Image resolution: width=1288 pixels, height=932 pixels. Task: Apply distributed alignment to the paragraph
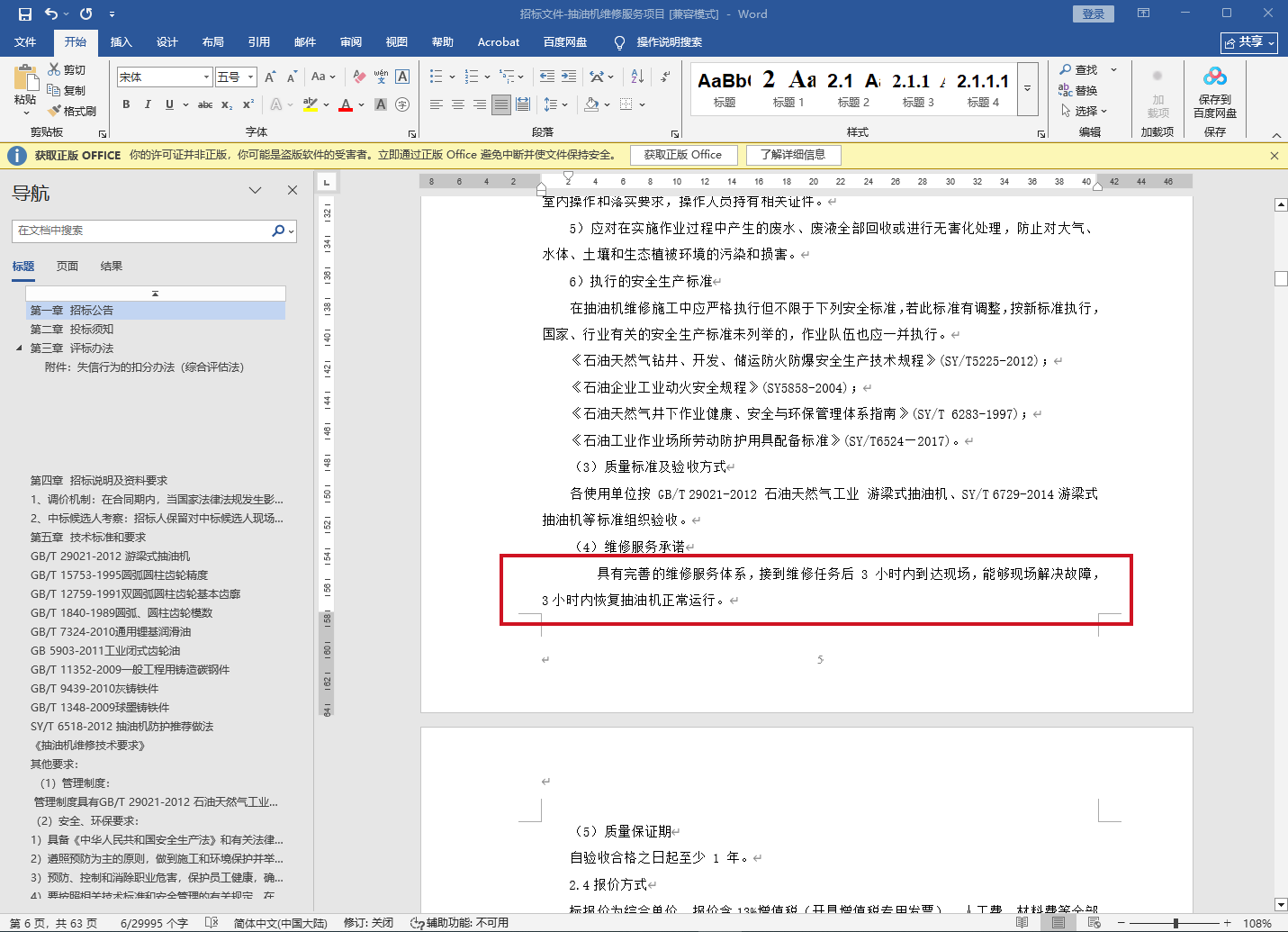(x=523, y=104)
